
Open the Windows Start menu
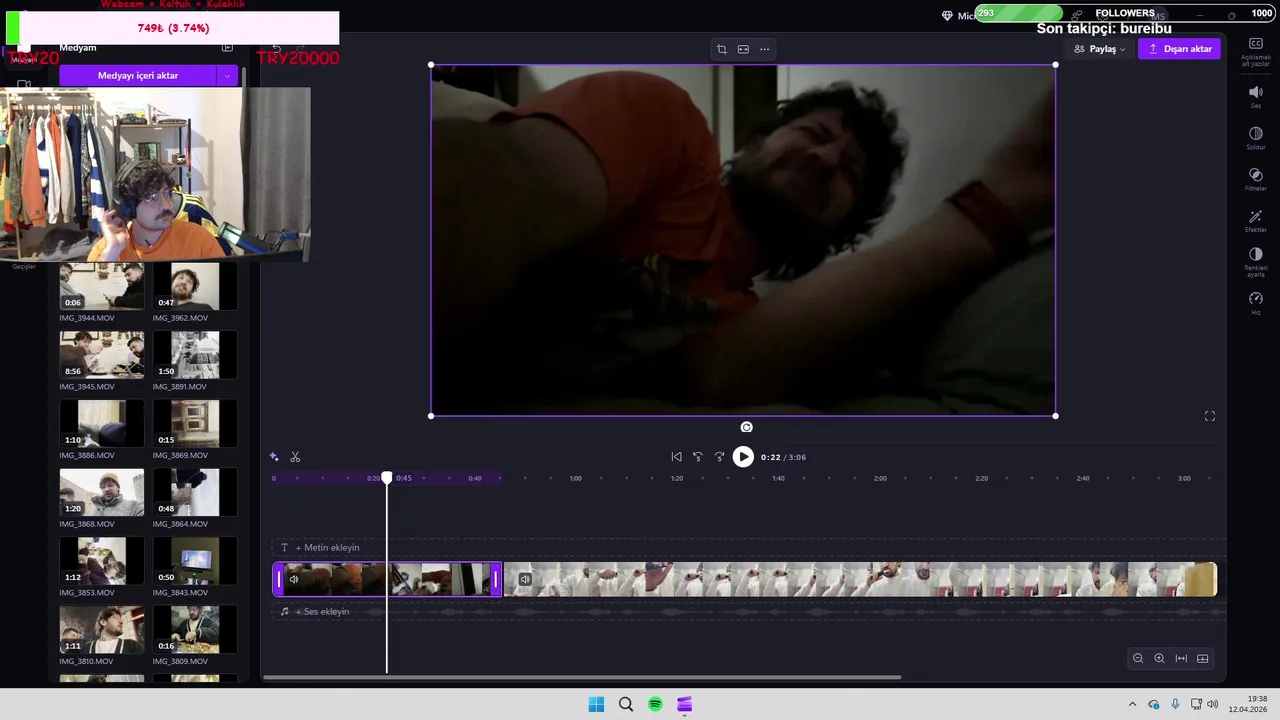(596, 704)
